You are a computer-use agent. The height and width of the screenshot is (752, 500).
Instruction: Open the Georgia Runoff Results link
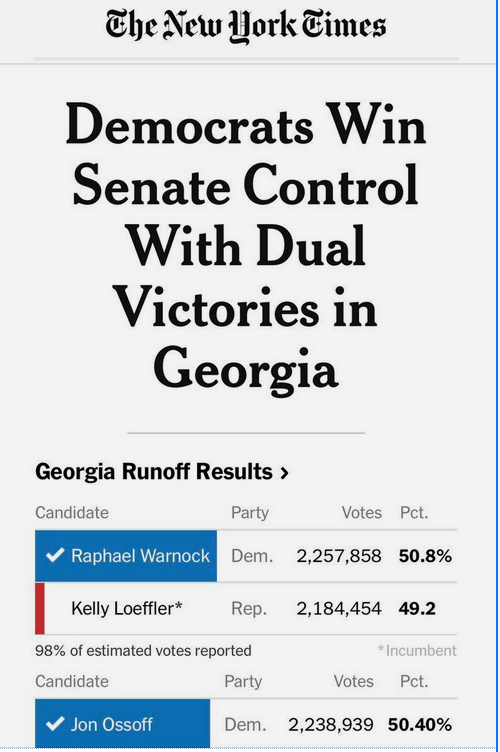tap(162, 471)
